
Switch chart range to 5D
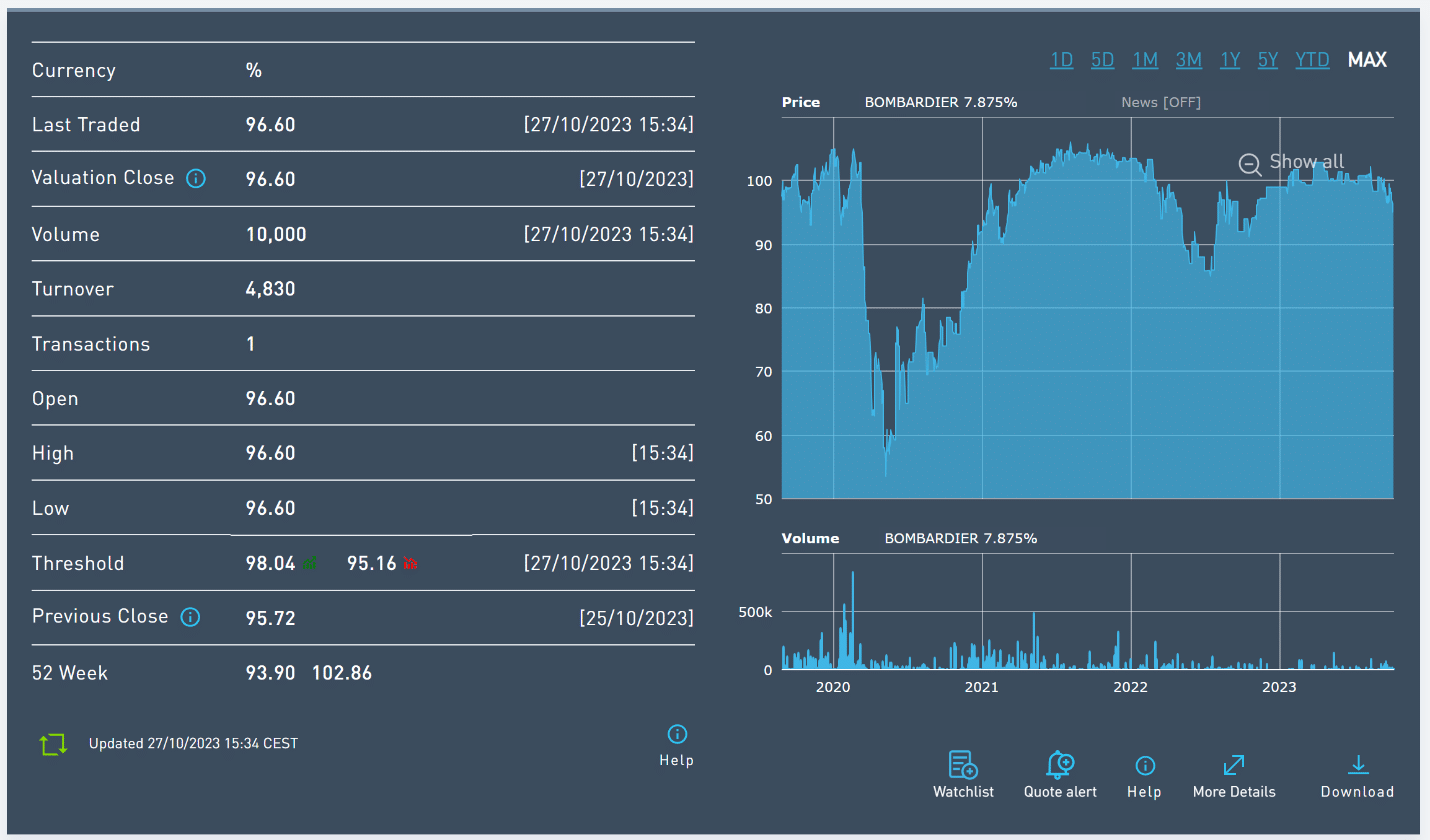[x=1102, y=60]
